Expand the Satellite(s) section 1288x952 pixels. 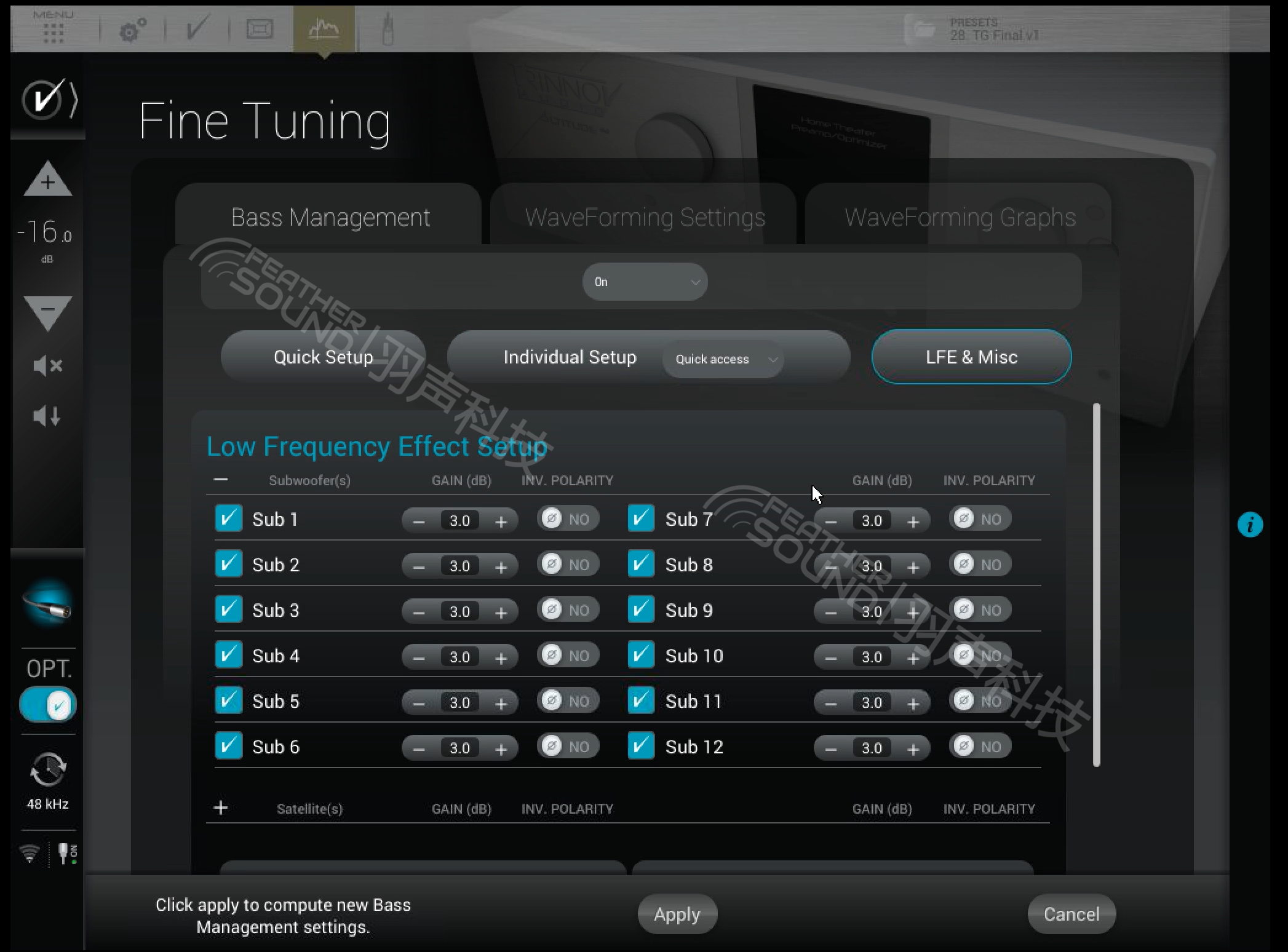pos(221,808)
